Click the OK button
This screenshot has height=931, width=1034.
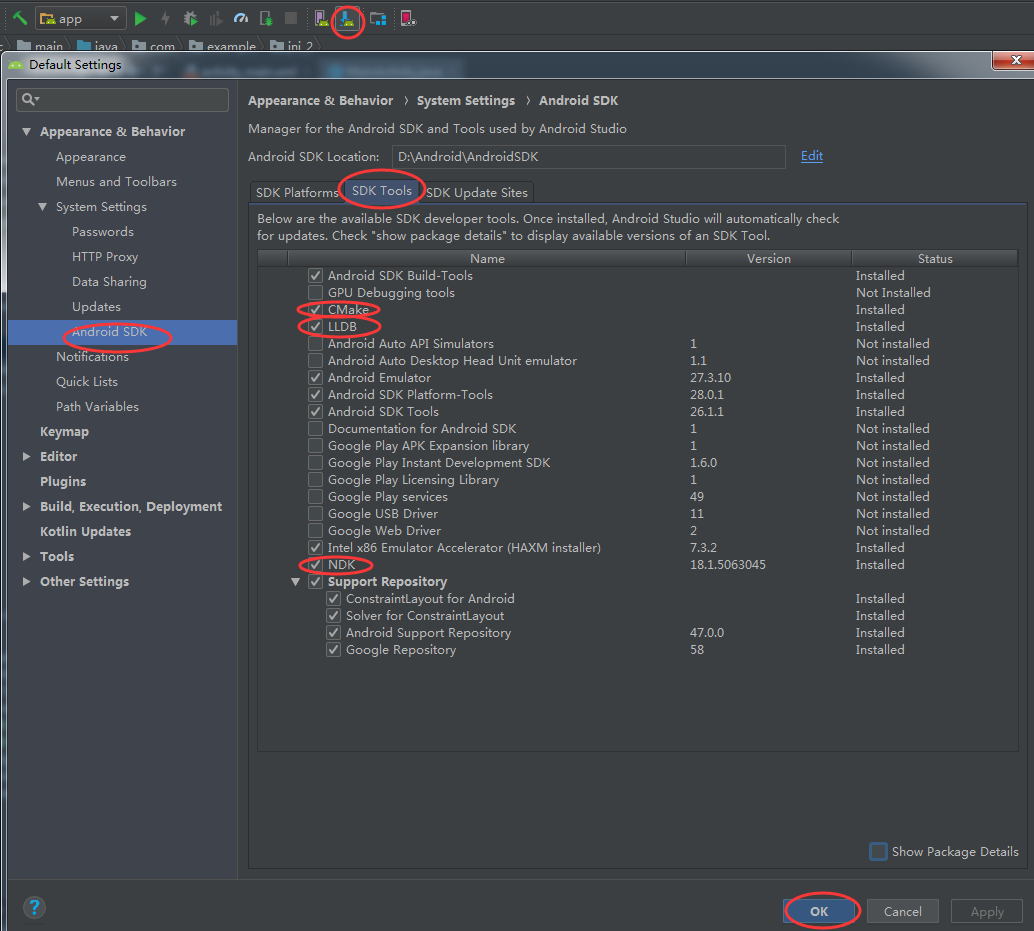819,911
